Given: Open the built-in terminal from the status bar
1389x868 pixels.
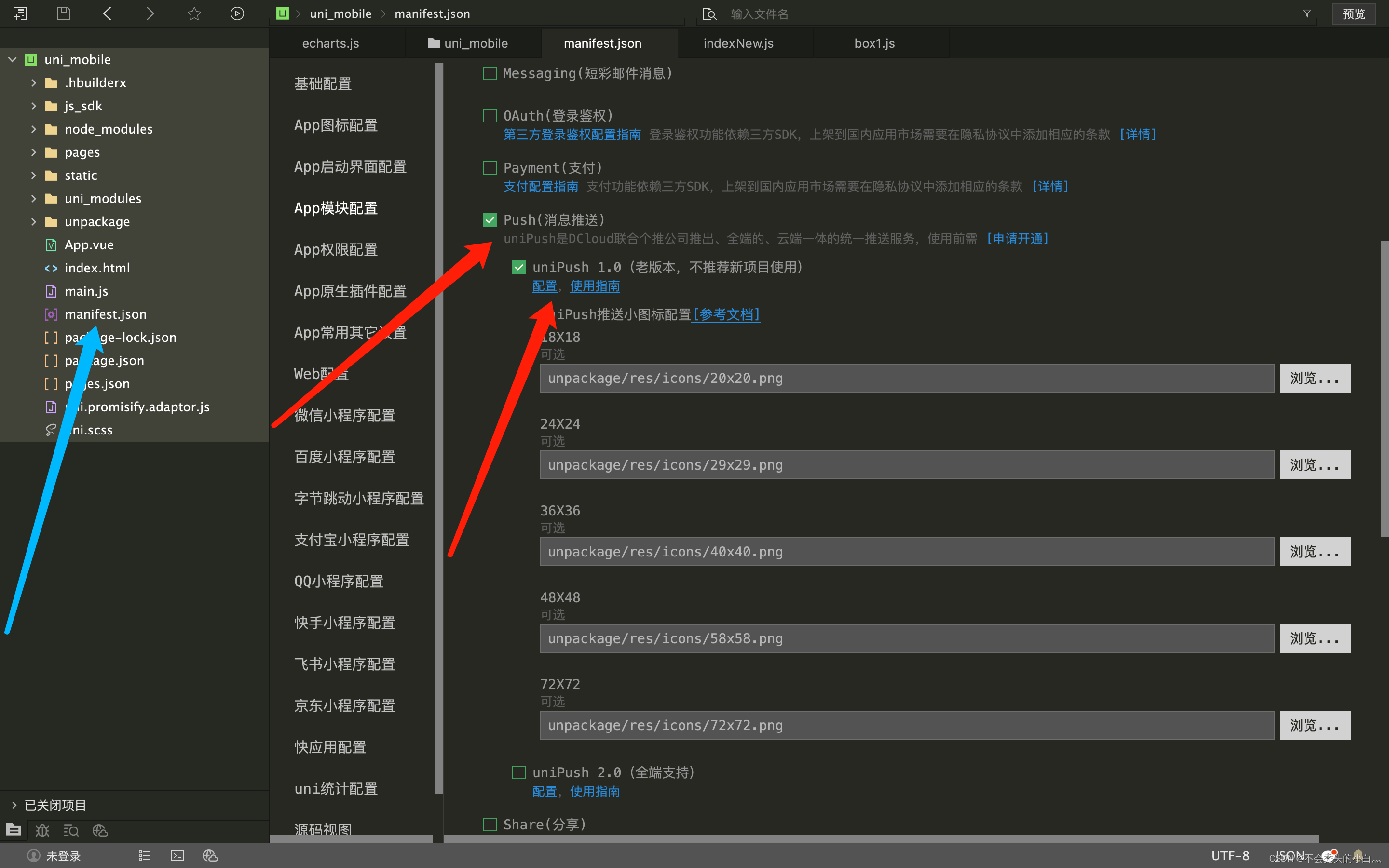Looking at the screenshot, I should [176, 855].
